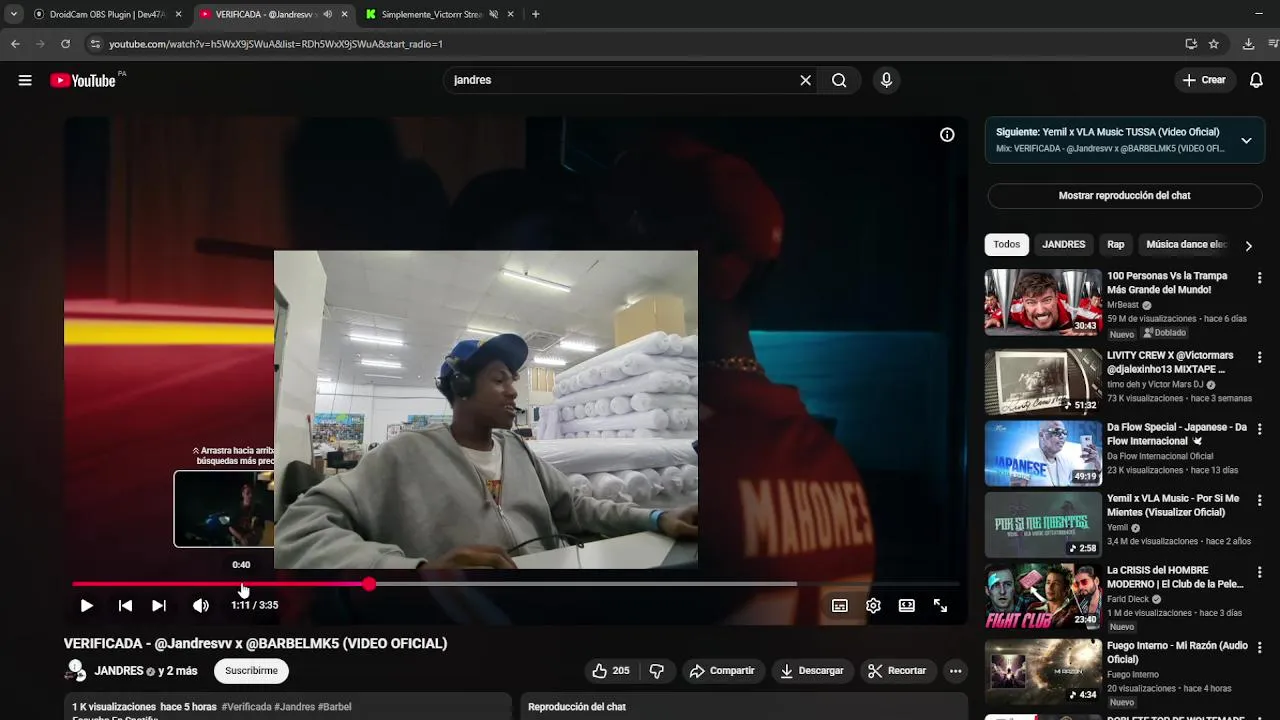Close the VERIFICADA browser tab
This screenshot has height=720, width=1280.
coord(345,15)
